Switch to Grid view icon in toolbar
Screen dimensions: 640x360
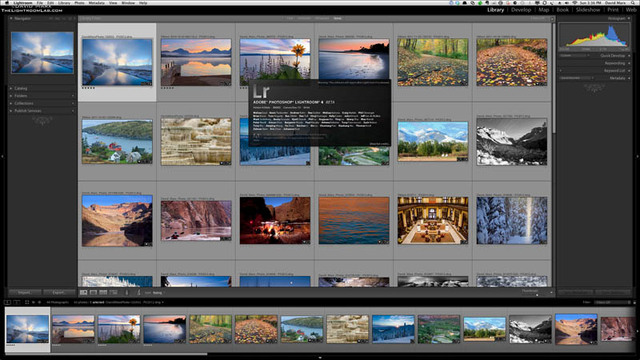pos(84,293)
